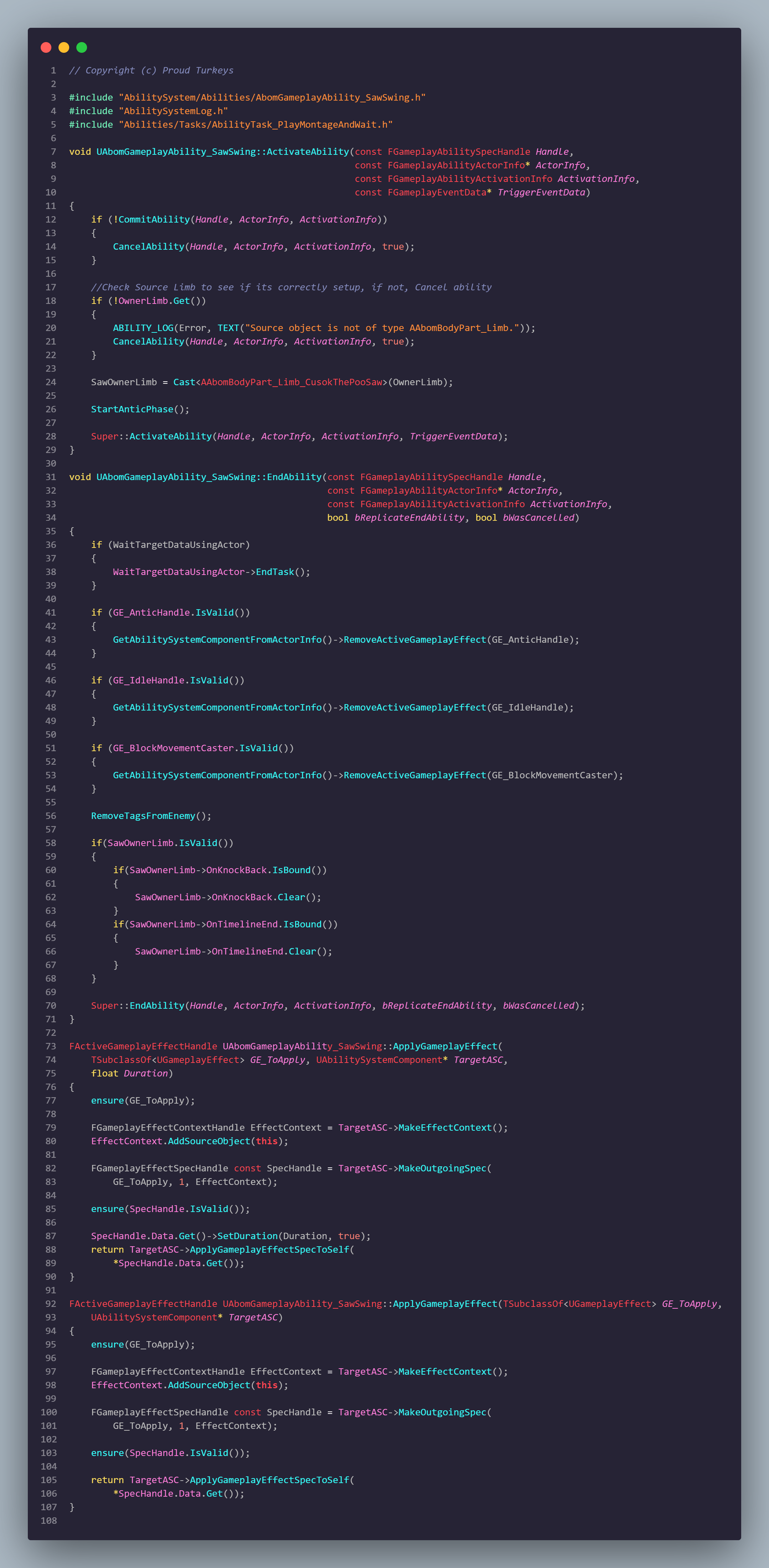769x1568 pixels.
Task: Click the "Source object is not of type" string
Action: 382,328
